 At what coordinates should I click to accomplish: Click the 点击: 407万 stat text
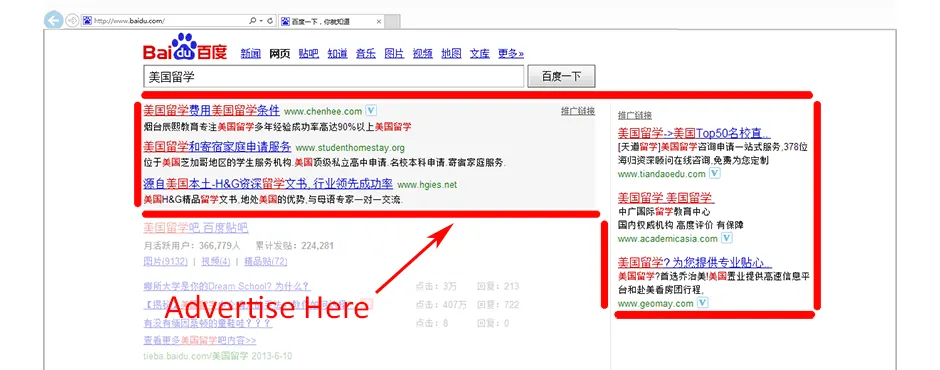pyautogui.click(x=441, y=305)
